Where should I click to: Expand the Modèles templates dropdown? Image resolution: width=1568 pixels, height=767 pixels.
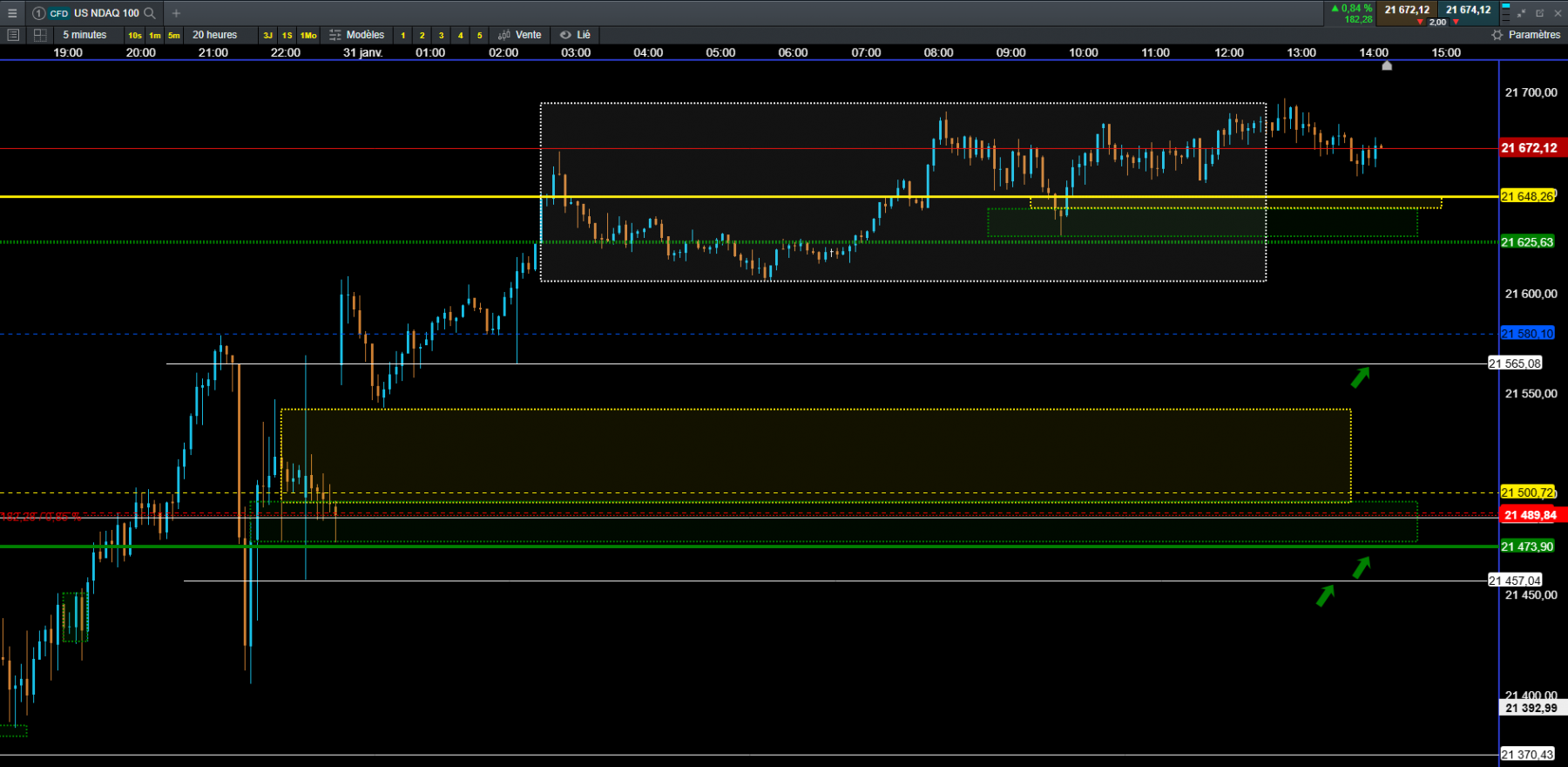pos(357,35)
